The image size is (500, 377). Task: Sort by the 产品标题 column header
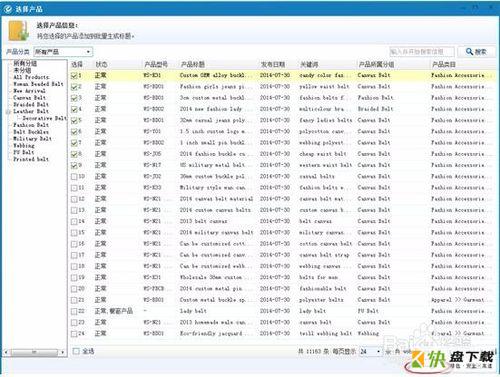(192, 64)
